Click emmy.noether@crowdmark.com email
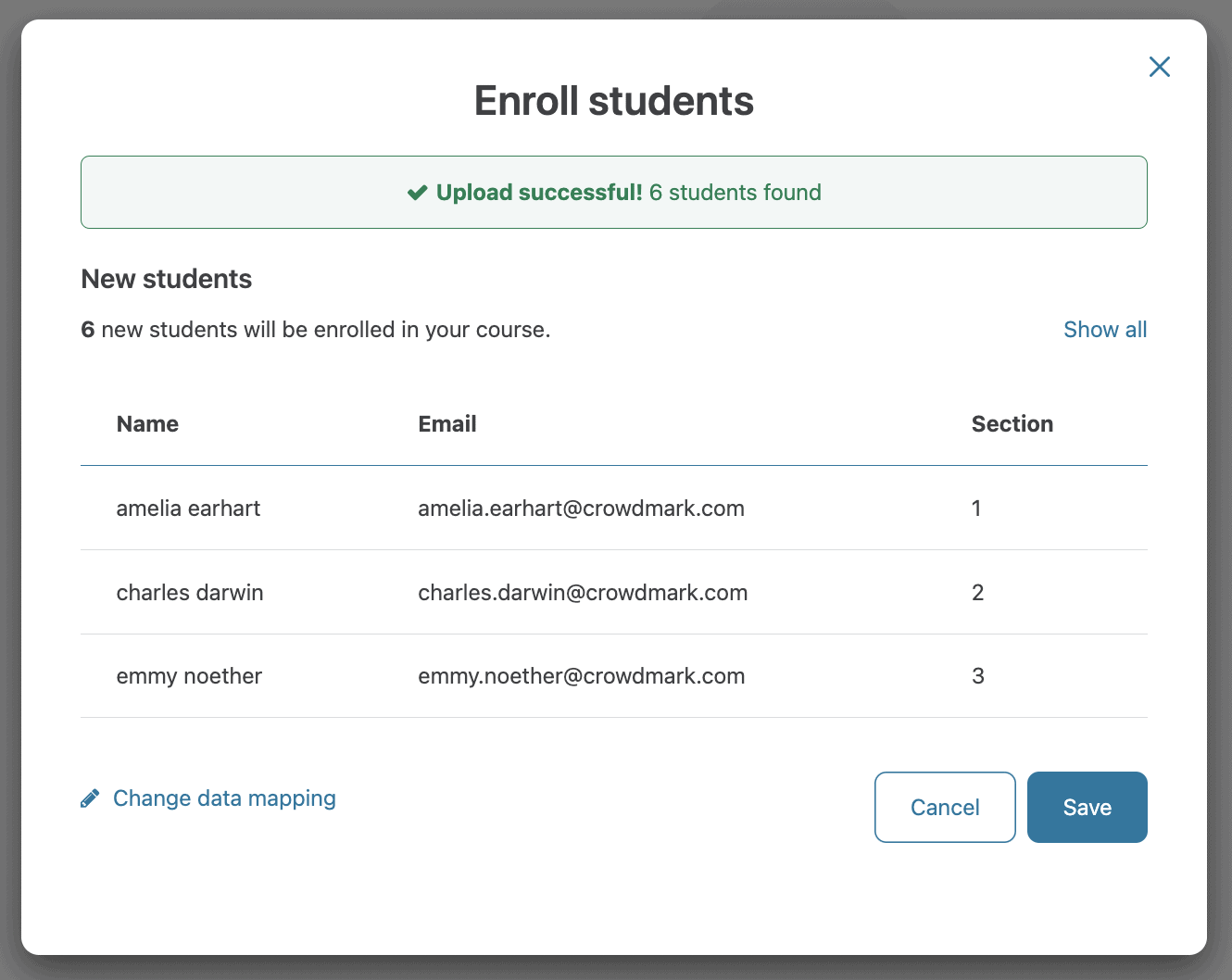This screenshot has height=980, width=1232. click(581, 676)
